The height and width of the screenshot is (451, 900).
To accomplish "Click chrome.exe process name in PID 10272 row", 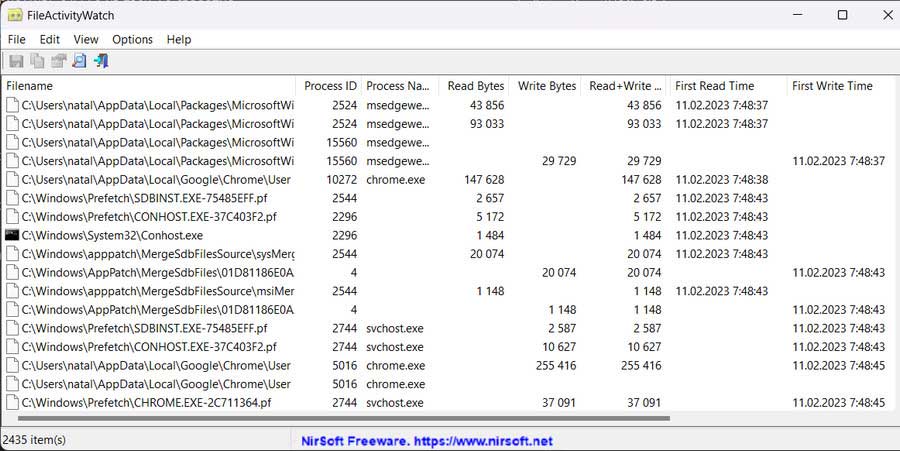I will [395, 180].
